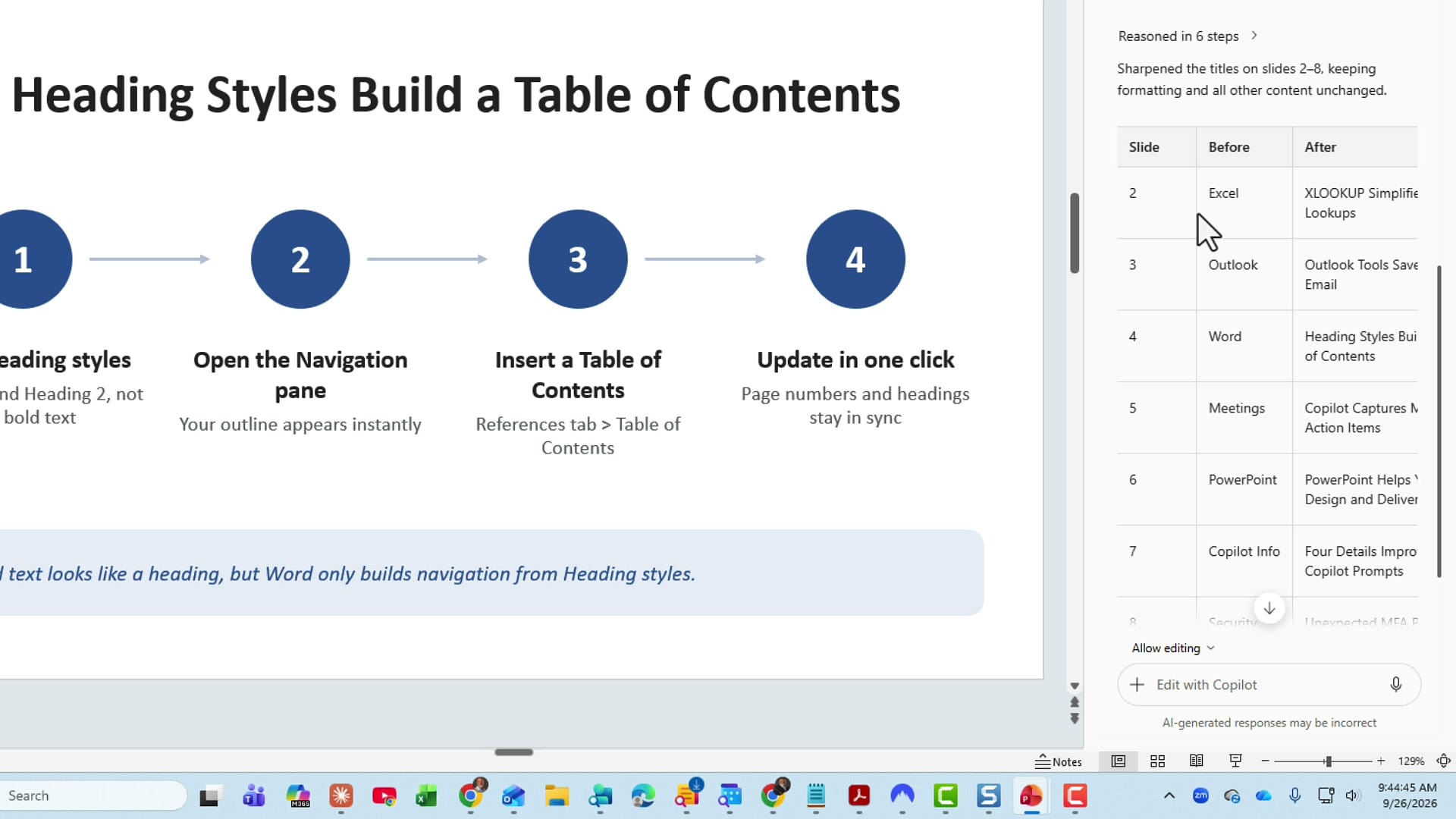This screenshot has height=819, width=1456.
Task: Click the zoom in plus button
Action: (x=1381, y=761)
